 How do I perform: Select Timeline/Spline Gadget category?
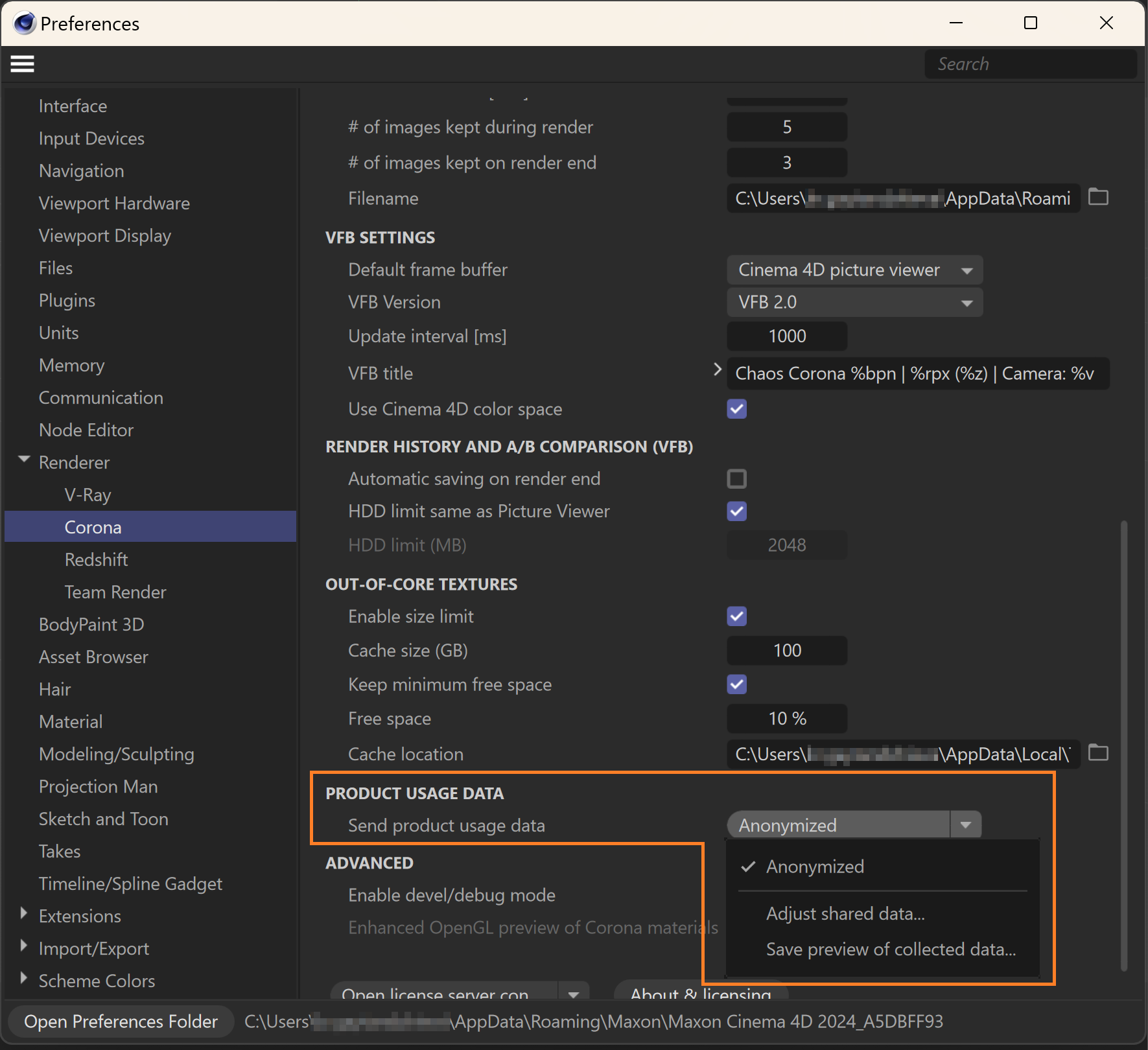[x=130, y=884]
